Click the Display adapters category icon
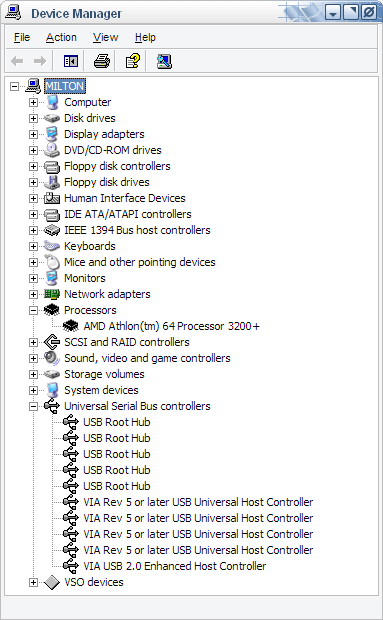The width and height of the screenshot is (383, 620). (x=52, y=134)
